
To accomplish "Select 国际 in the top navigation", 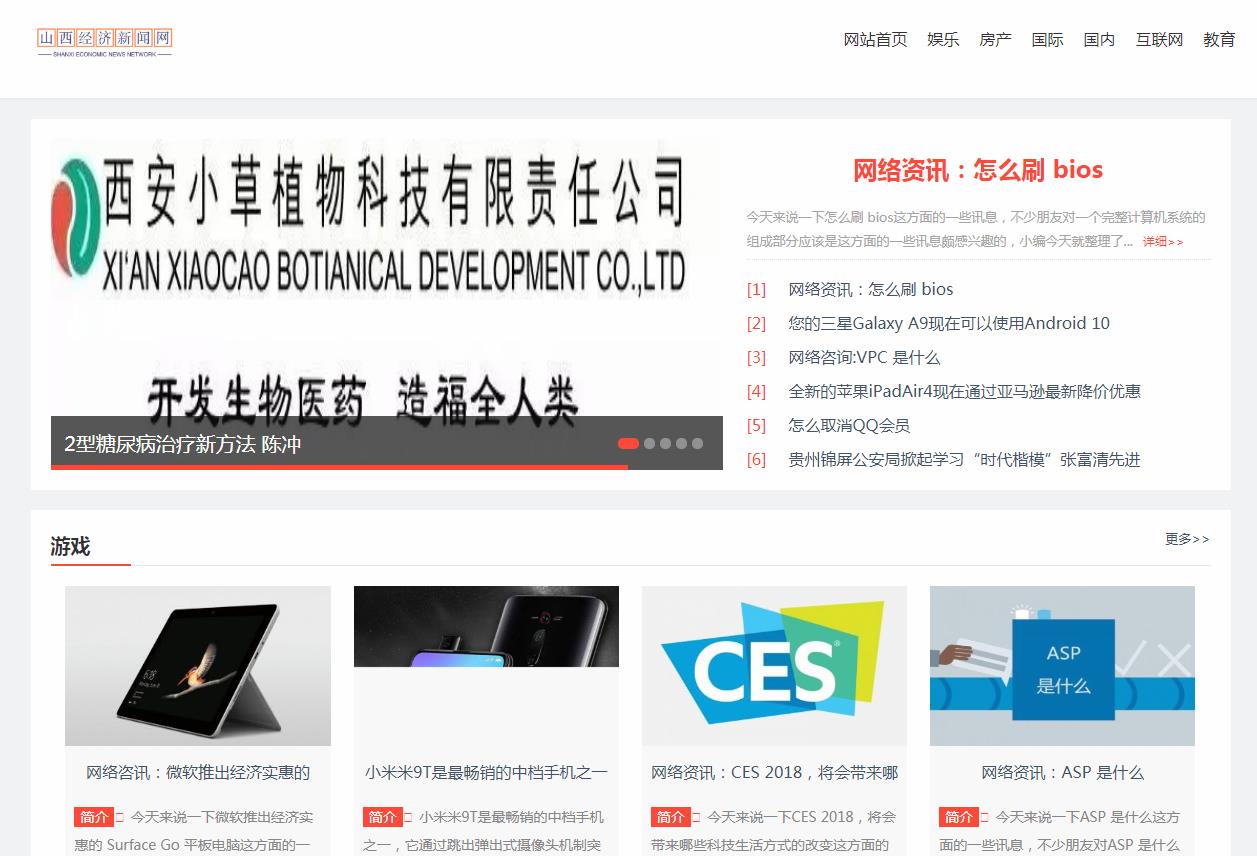I will point(1047,40).
